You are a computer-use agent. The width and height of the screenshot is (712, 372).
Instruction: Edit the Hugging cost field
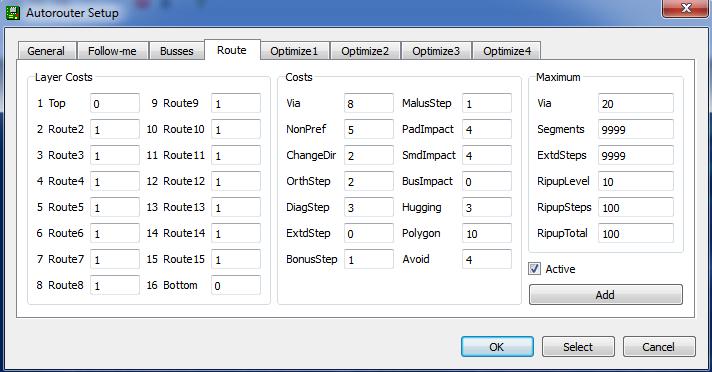[x=487, y=208]
